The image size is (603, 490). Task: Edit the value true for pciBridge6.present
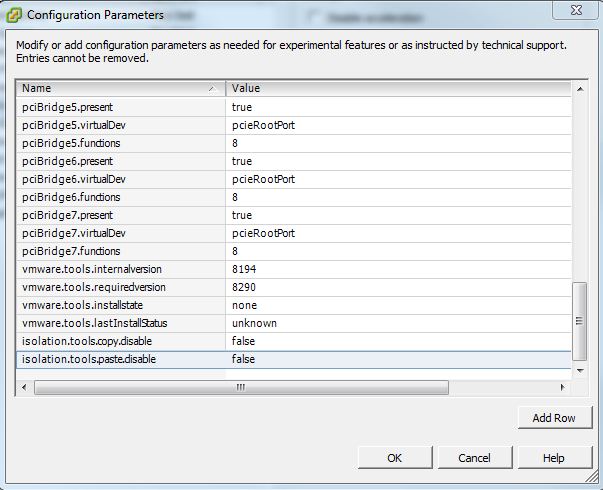(x=398, y=161)
